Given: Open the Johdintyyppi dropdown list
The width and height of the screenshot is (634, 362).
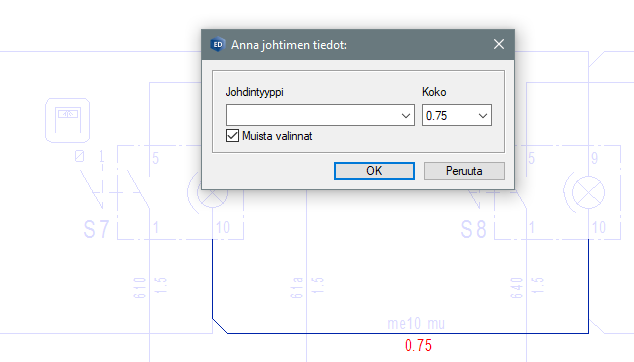Looking at the screenshot, I should [x=406, y=116].
